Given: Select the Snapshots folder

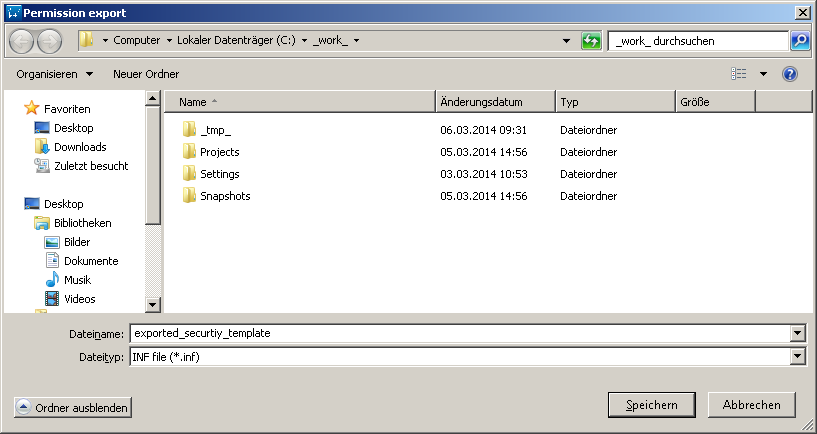Looking at the screenshot, I should pos(224,196).
